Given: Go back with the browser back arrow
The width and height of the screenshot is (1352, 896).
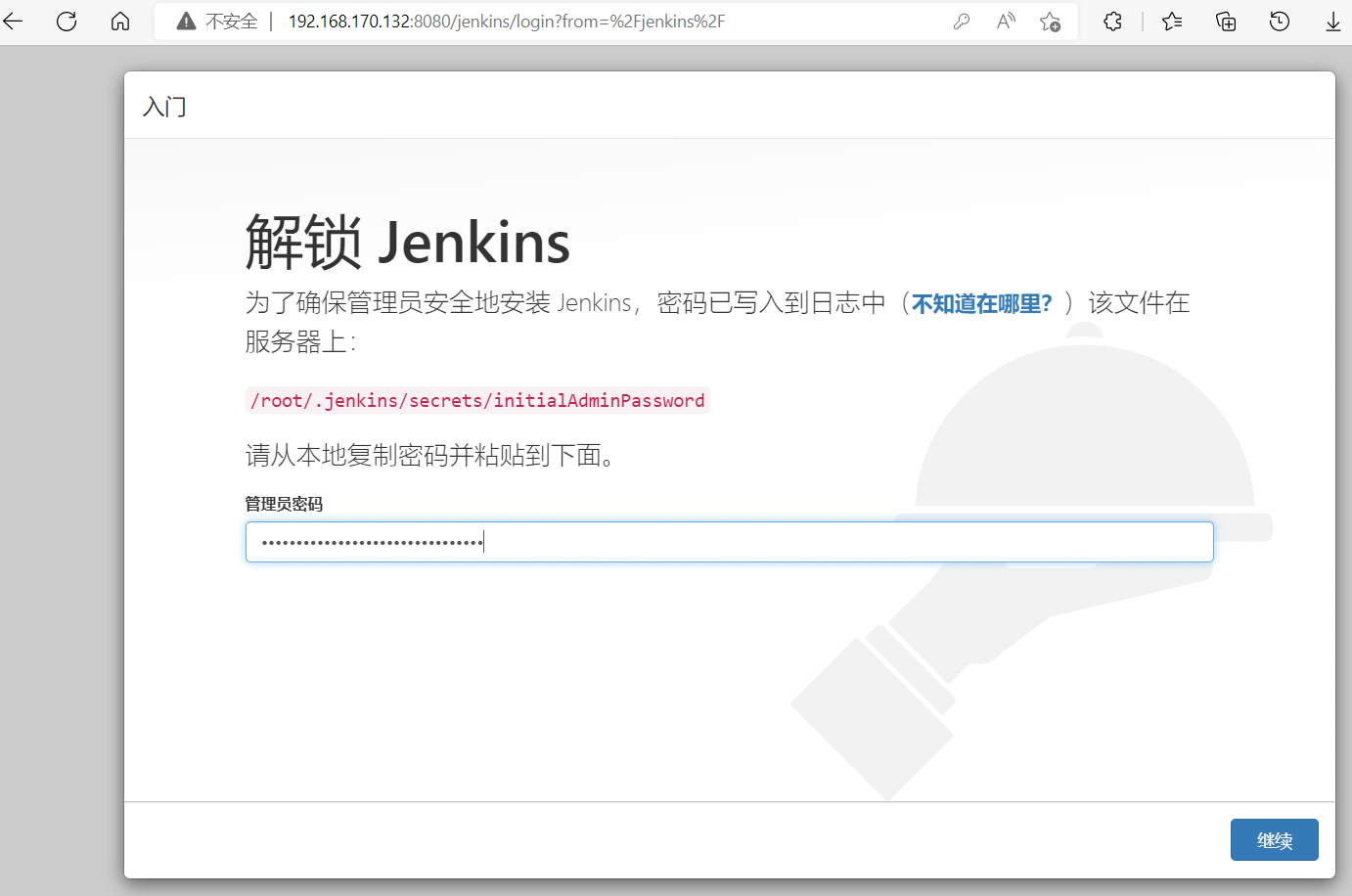Looking at the screenshot, I should pos(13,22).
